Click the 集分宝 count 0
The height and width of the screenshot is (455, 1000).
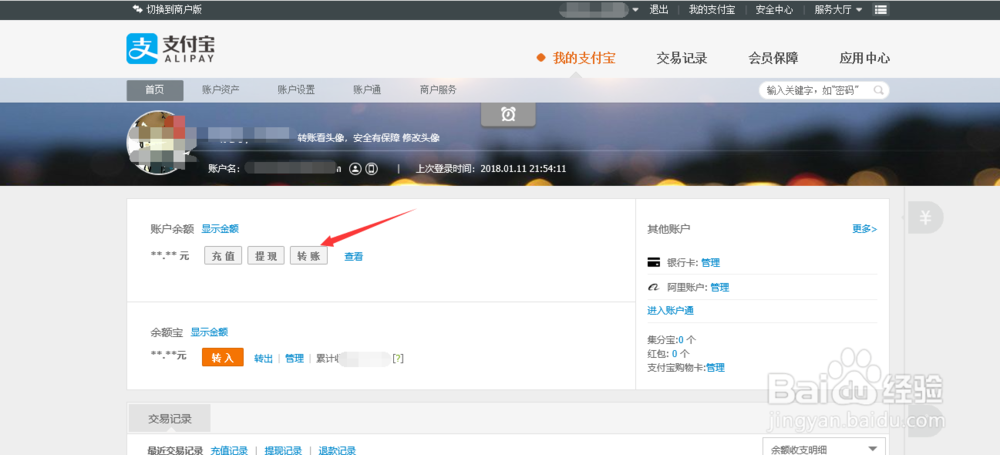(x=681, y=339)
